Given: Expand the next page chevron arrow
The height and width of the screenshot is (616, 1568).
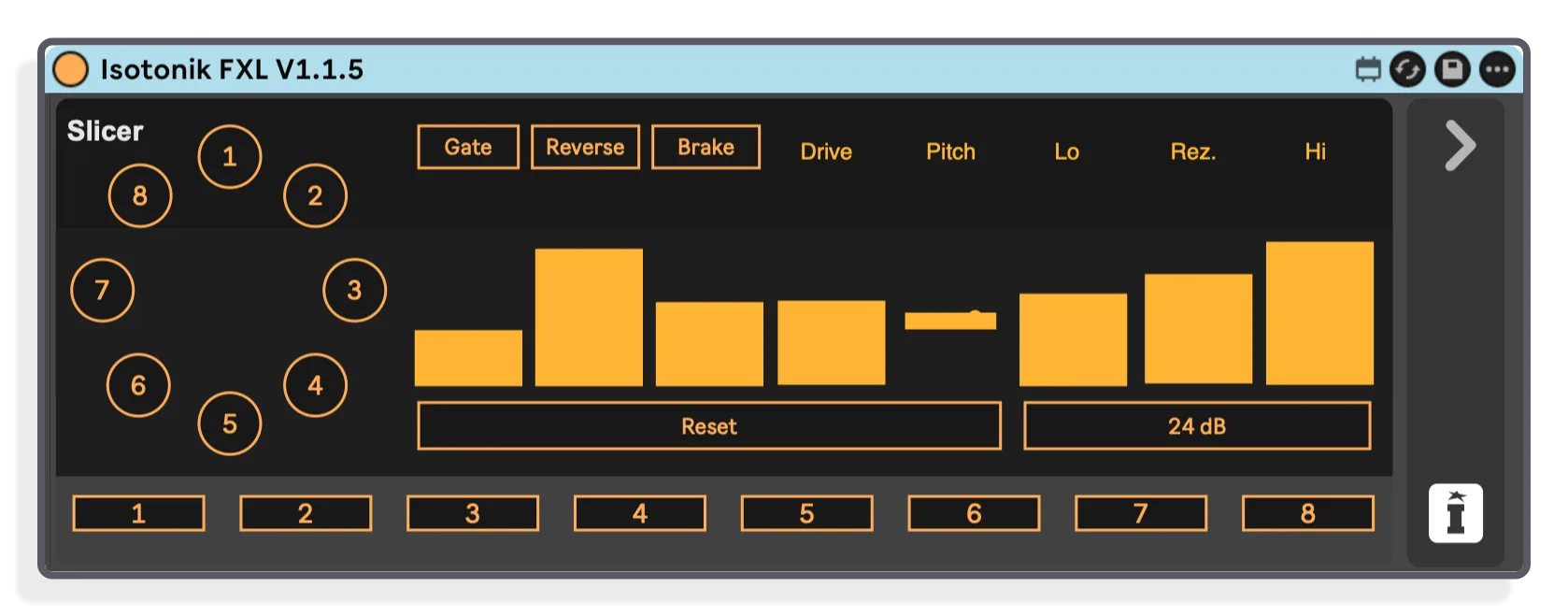Looking at the screenshot, I should point(1460,146).
